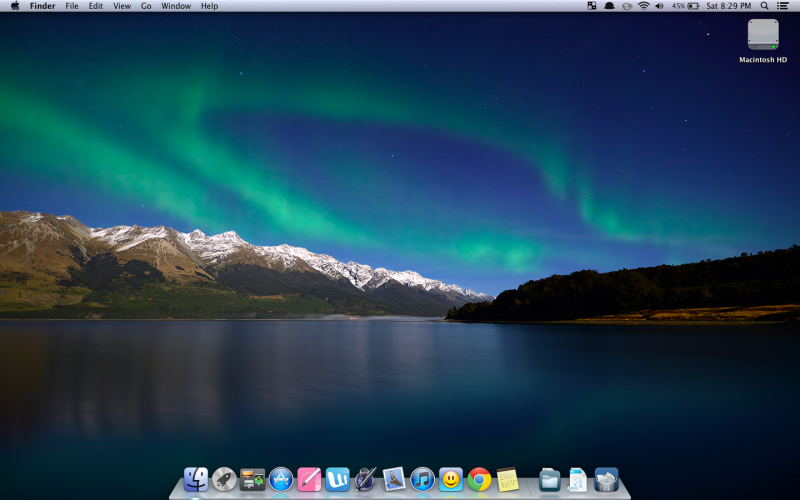This screenshot has width=800, height=500.
Task: Open the Apple menu
Action: [15, 6]
